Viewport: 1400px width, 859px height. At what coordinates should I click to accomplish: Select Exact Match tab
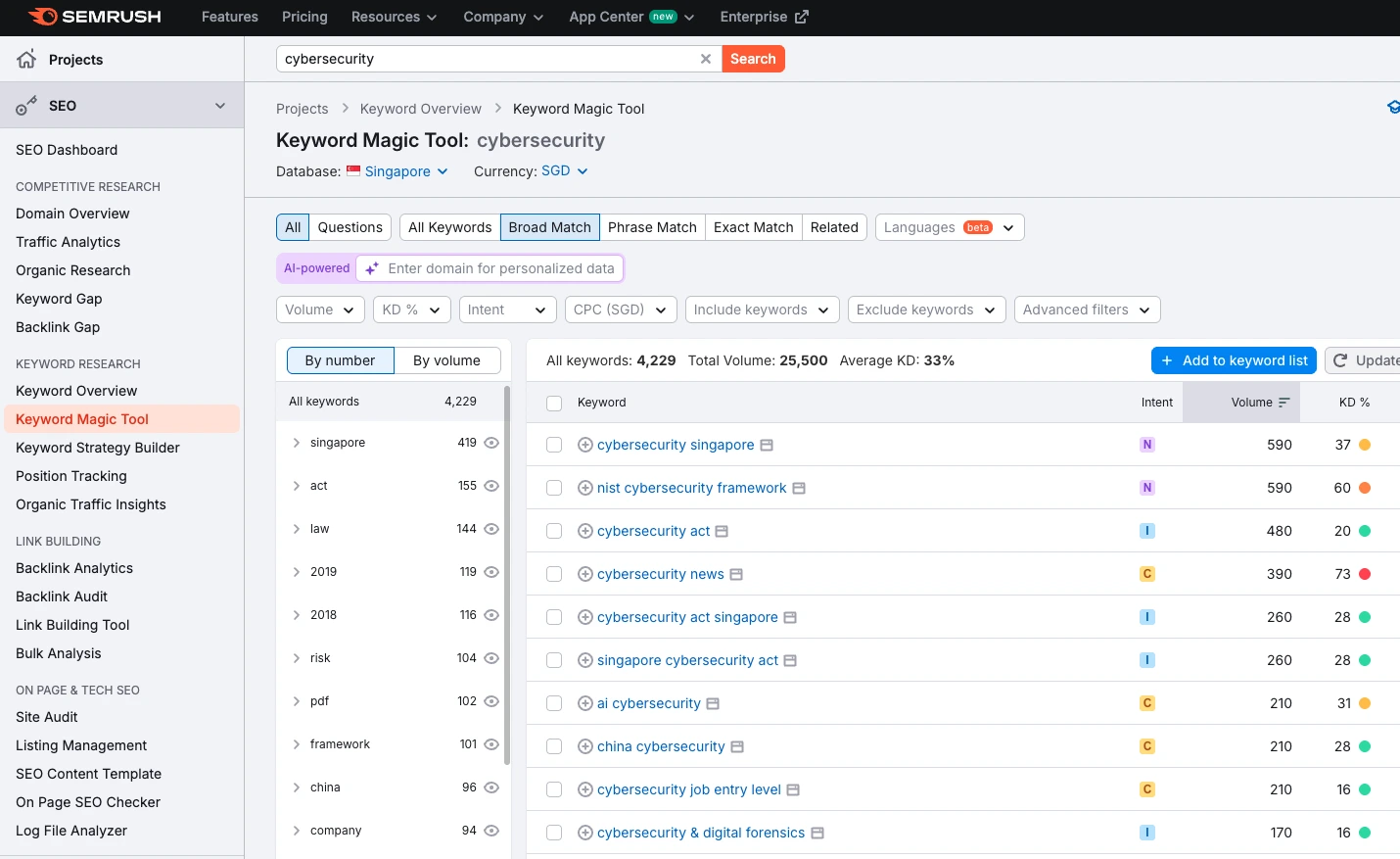point(754,227)
